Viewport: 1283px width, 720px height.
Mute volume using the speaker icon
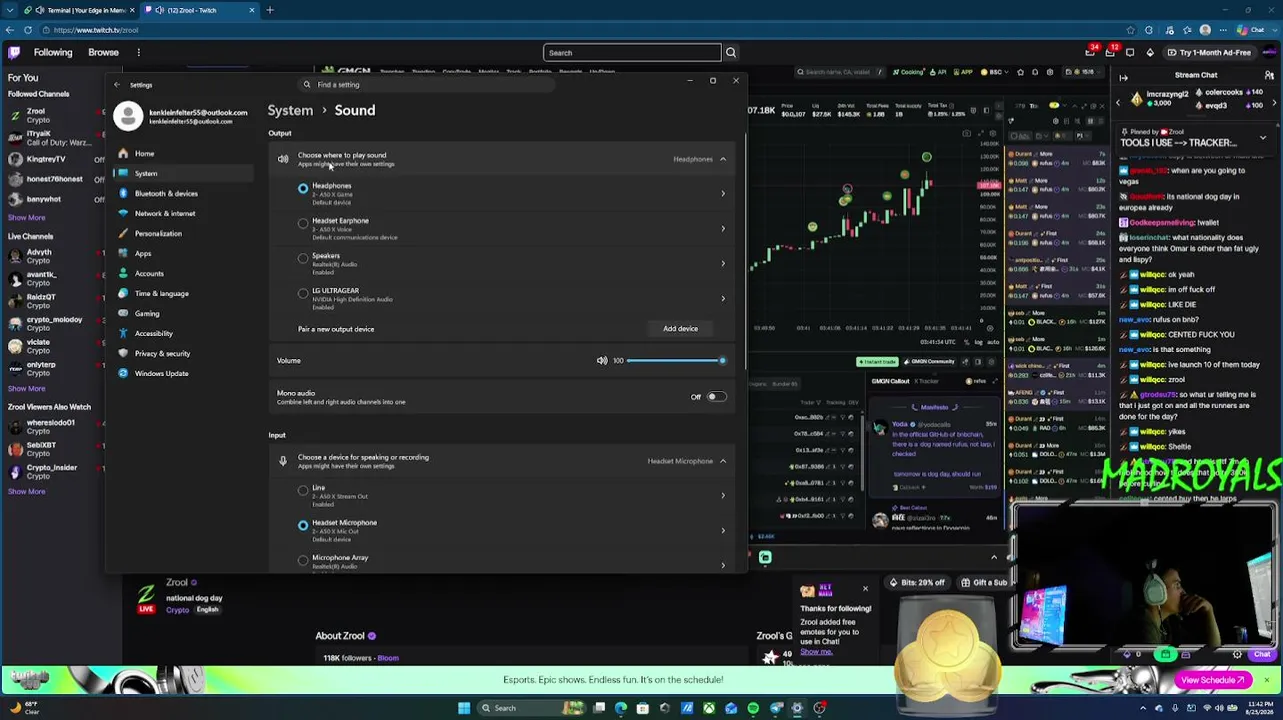coord(602,360)
